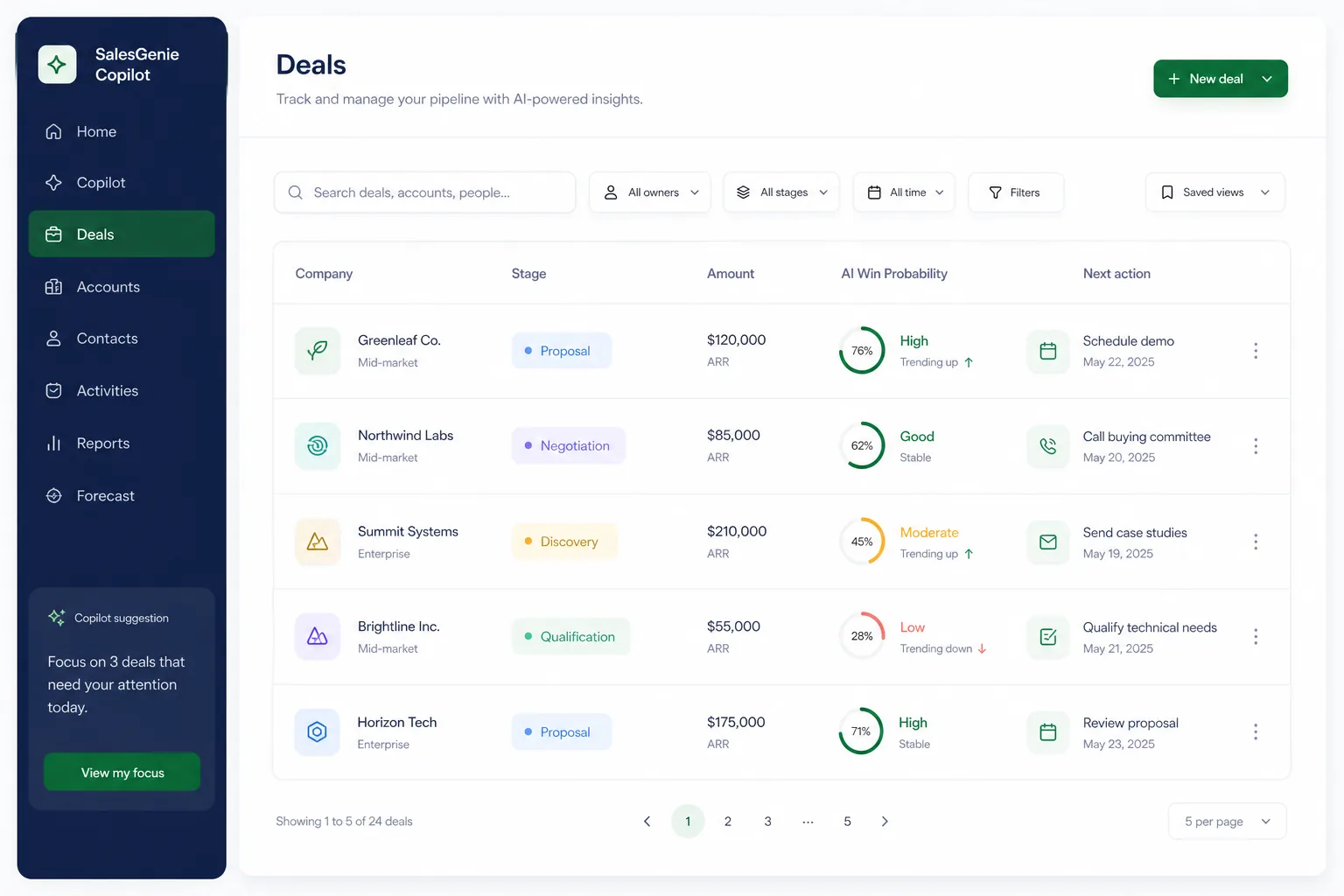Go to the previous page arrow
The height and width of the screenshot is (896, 1344).
pos(647,822)
